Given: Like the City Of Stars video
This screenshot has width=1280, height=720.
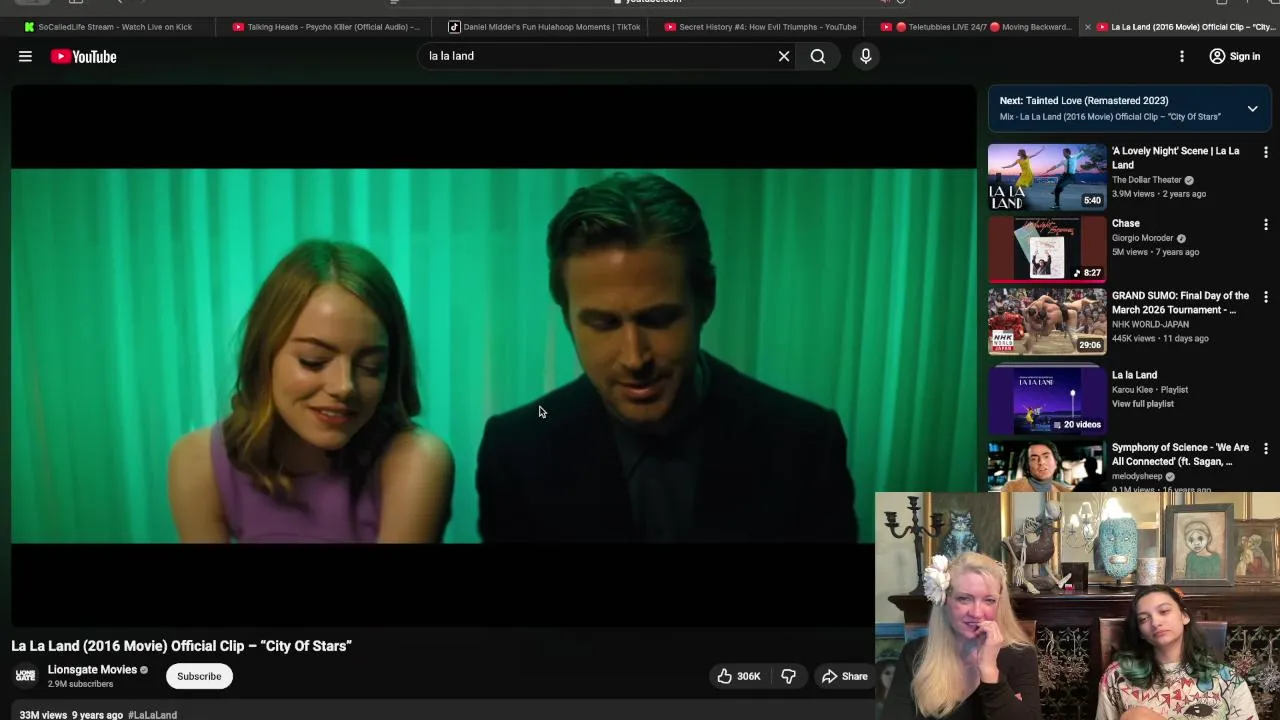Looking at the screenshot, I should point(738,676).
